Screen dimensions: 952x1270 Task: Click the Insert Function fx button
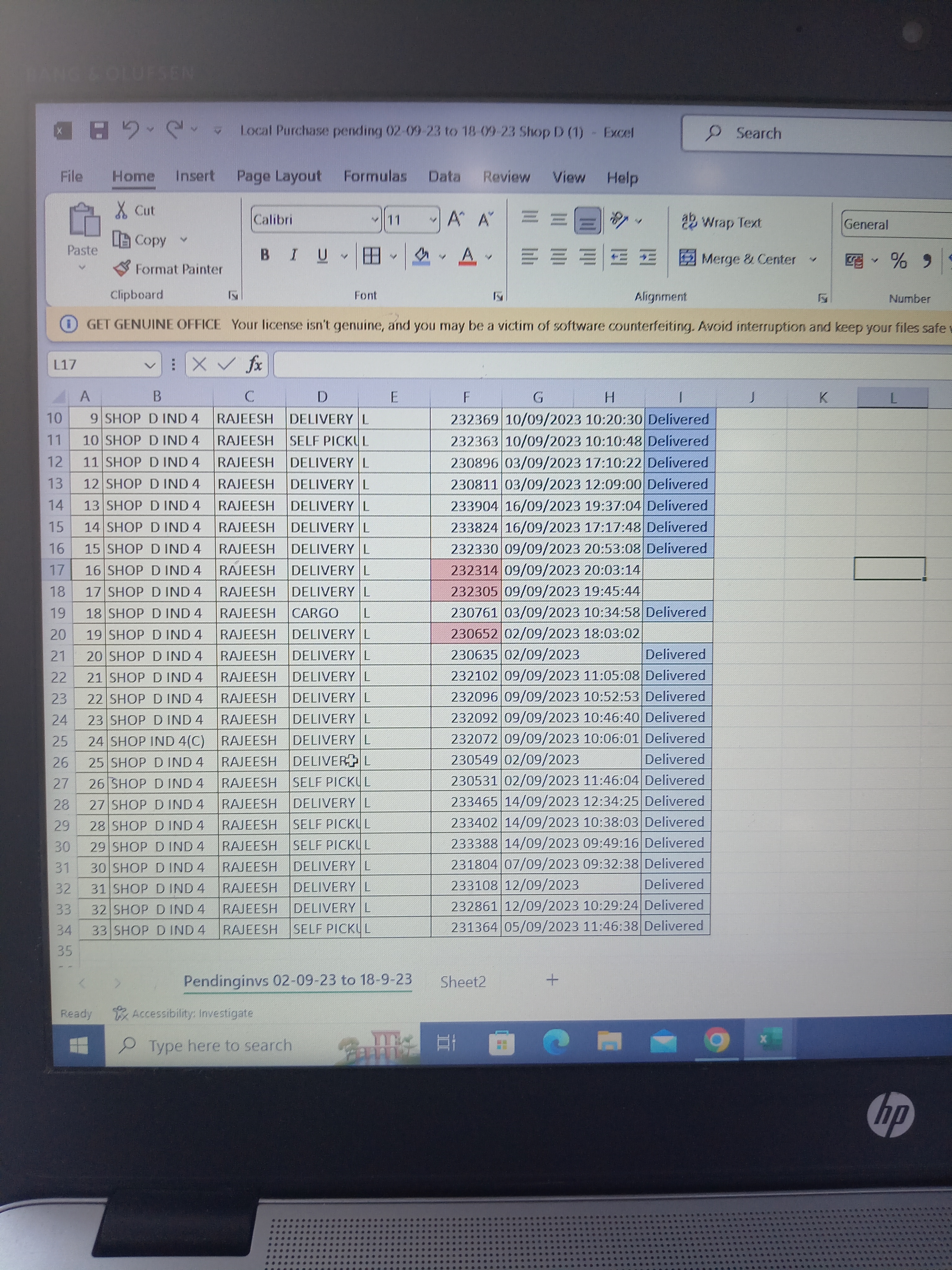point(254,364)
